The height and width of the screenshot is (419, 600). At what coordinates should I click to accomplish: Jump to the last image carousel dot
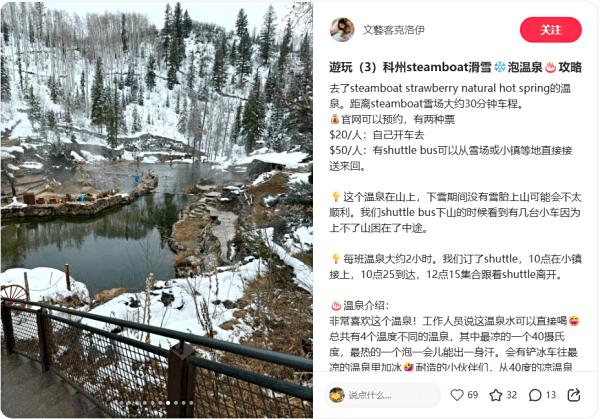pyautogui.click(x=191, y=403)
